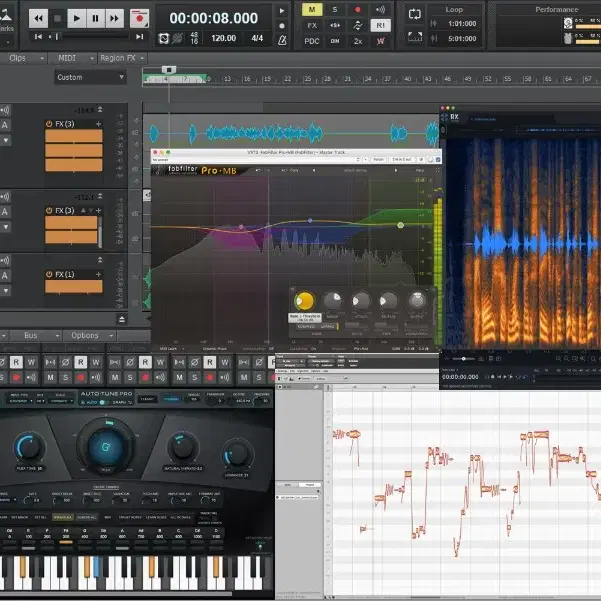Toggle the R! automation read button
Screen dimensions: 601x601
380,25
